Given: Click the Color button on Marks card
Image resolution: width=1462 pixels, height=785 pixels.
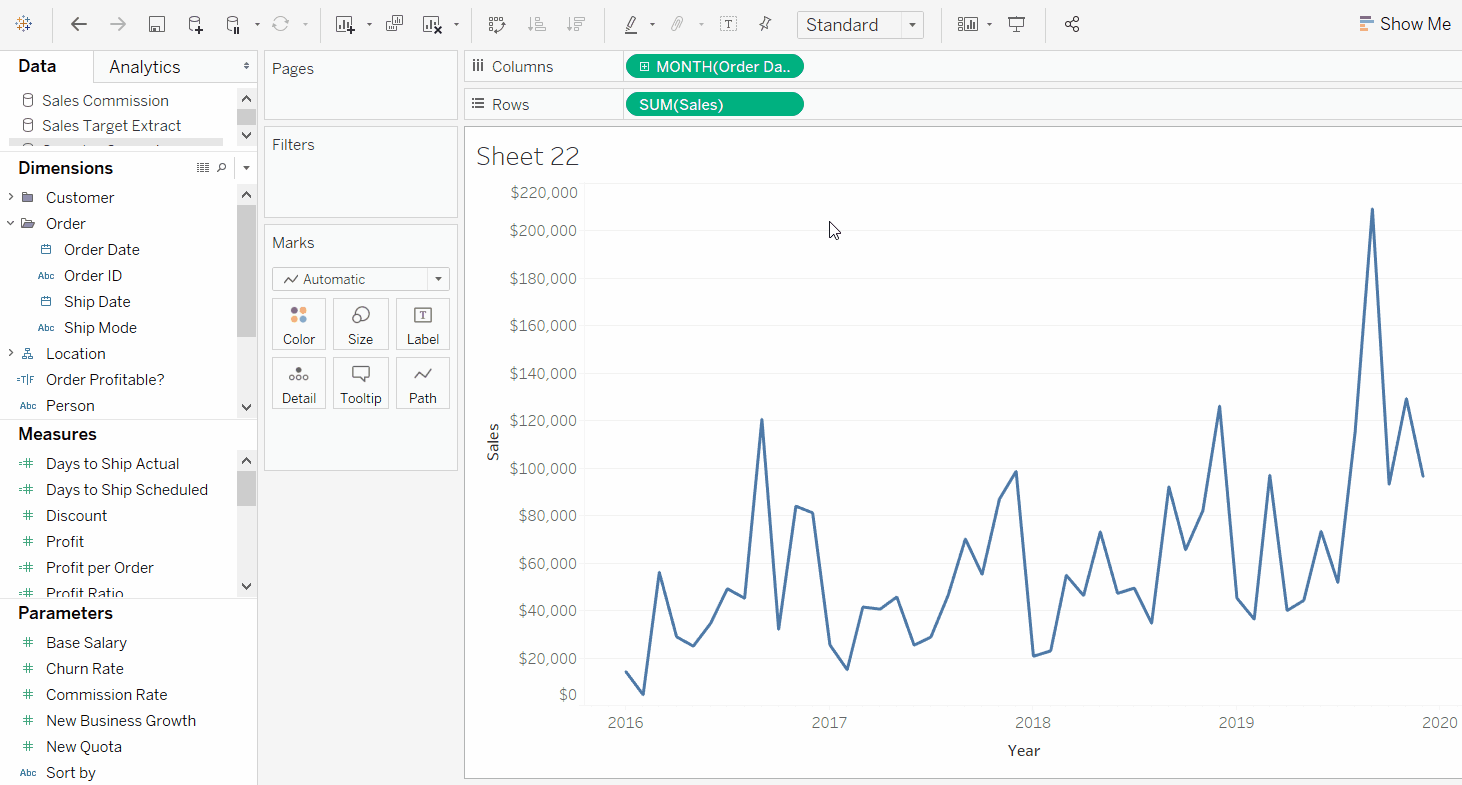Looking at the screenshot, I should coord(299,324).
